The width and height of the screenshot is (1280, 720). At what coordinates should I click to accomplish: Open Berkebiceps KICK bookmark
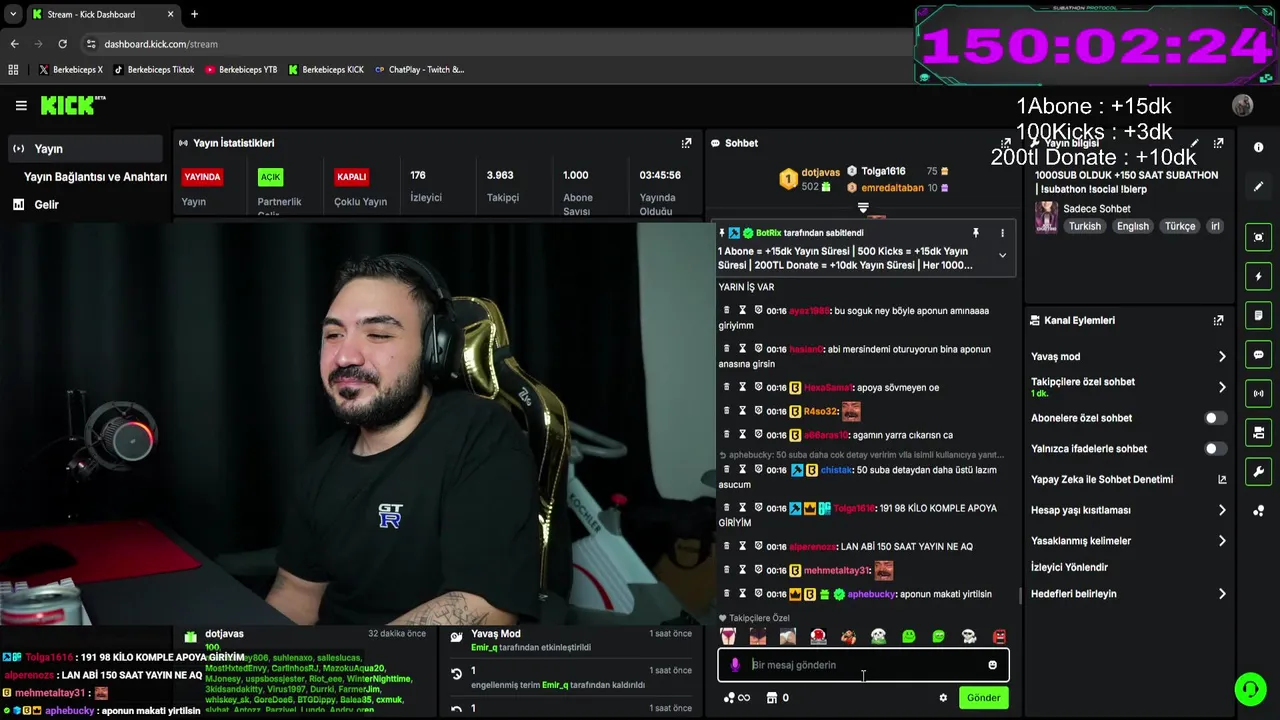coord(326,70)
